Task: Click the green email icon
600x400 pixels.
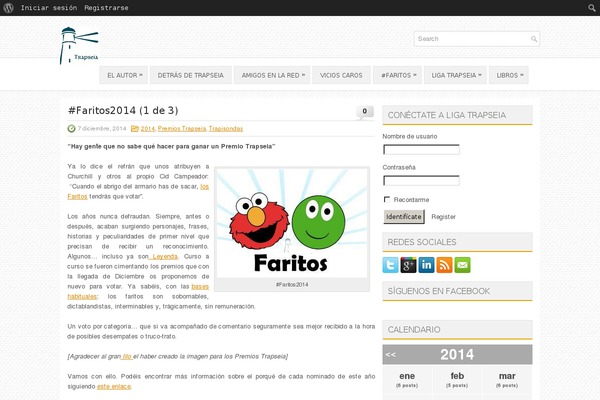Action: click(x=462, y=265)
